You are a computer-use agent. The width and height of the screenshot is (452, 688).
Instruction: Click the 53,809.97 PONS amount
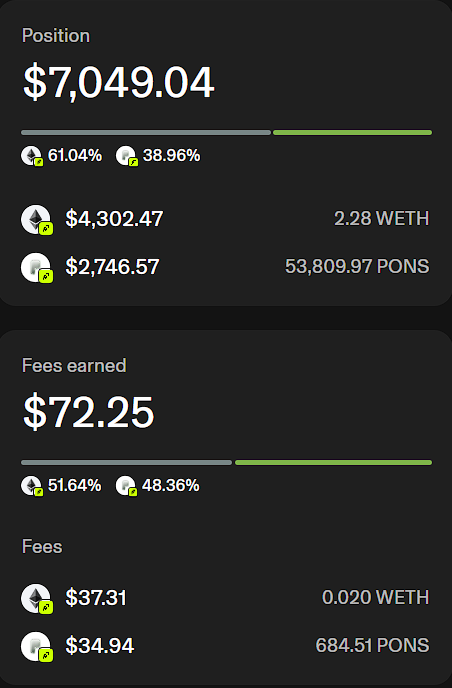coord(357,266)
